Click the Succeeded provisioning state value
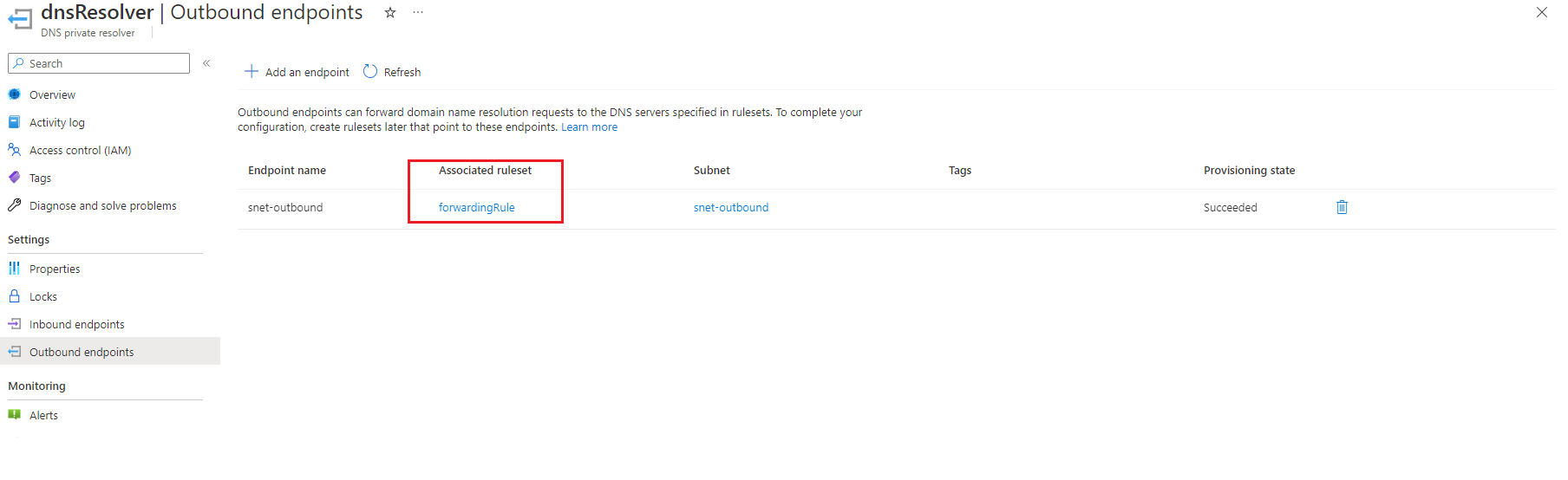The height and width of the screenshot is (480, 1568). click(1230, 207)
